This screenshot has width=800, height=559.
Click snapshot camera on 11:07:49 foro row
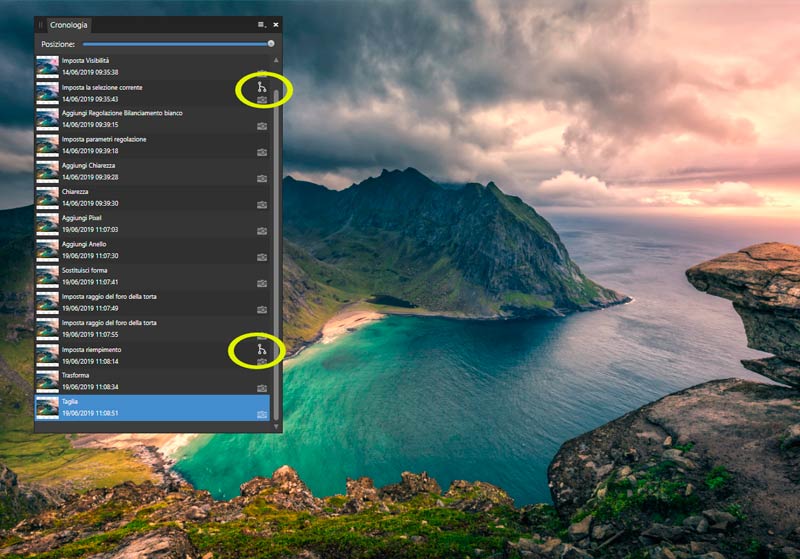click(262, 310)
